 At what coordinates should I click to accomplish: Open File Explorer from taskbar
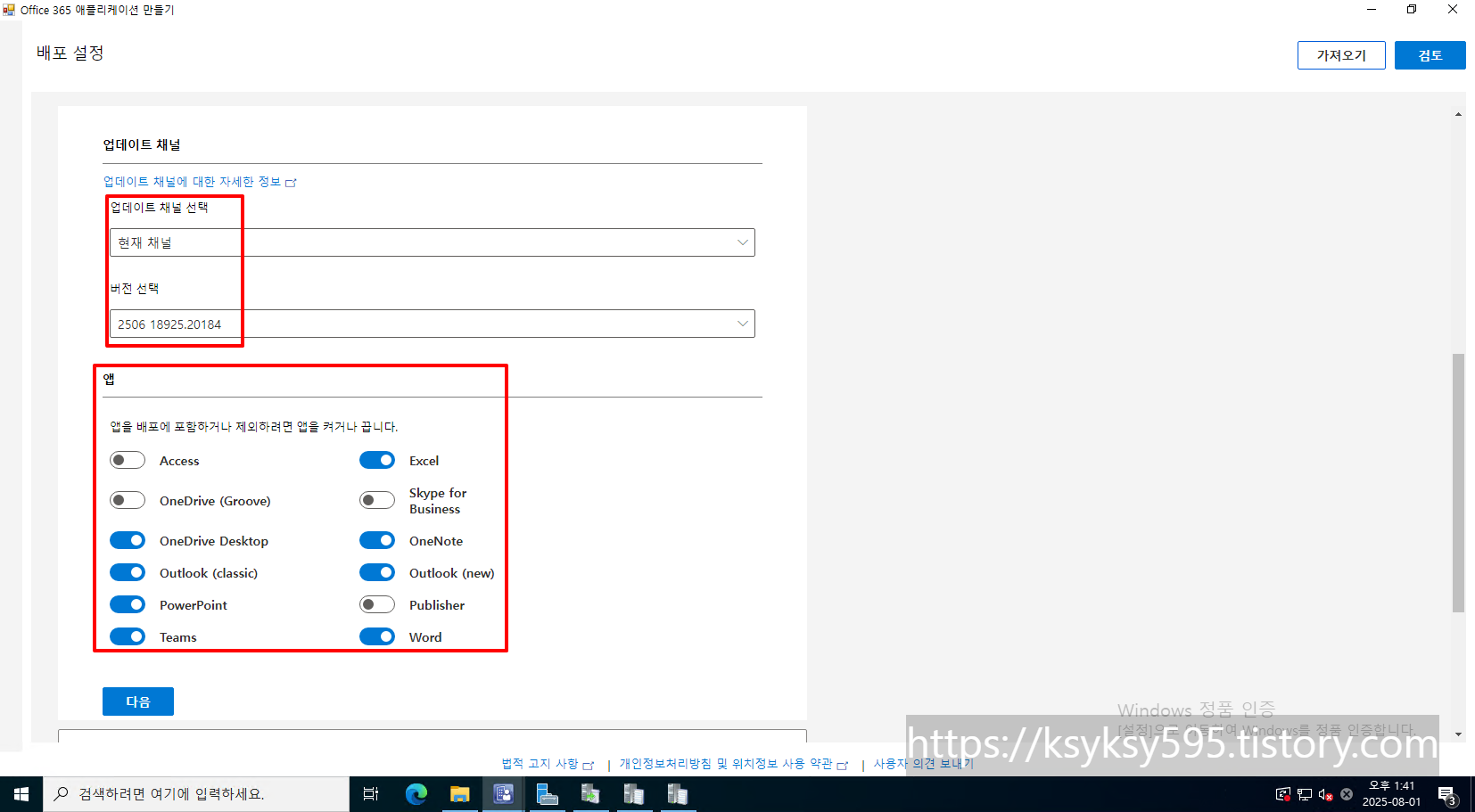click(x=460, y=793)
